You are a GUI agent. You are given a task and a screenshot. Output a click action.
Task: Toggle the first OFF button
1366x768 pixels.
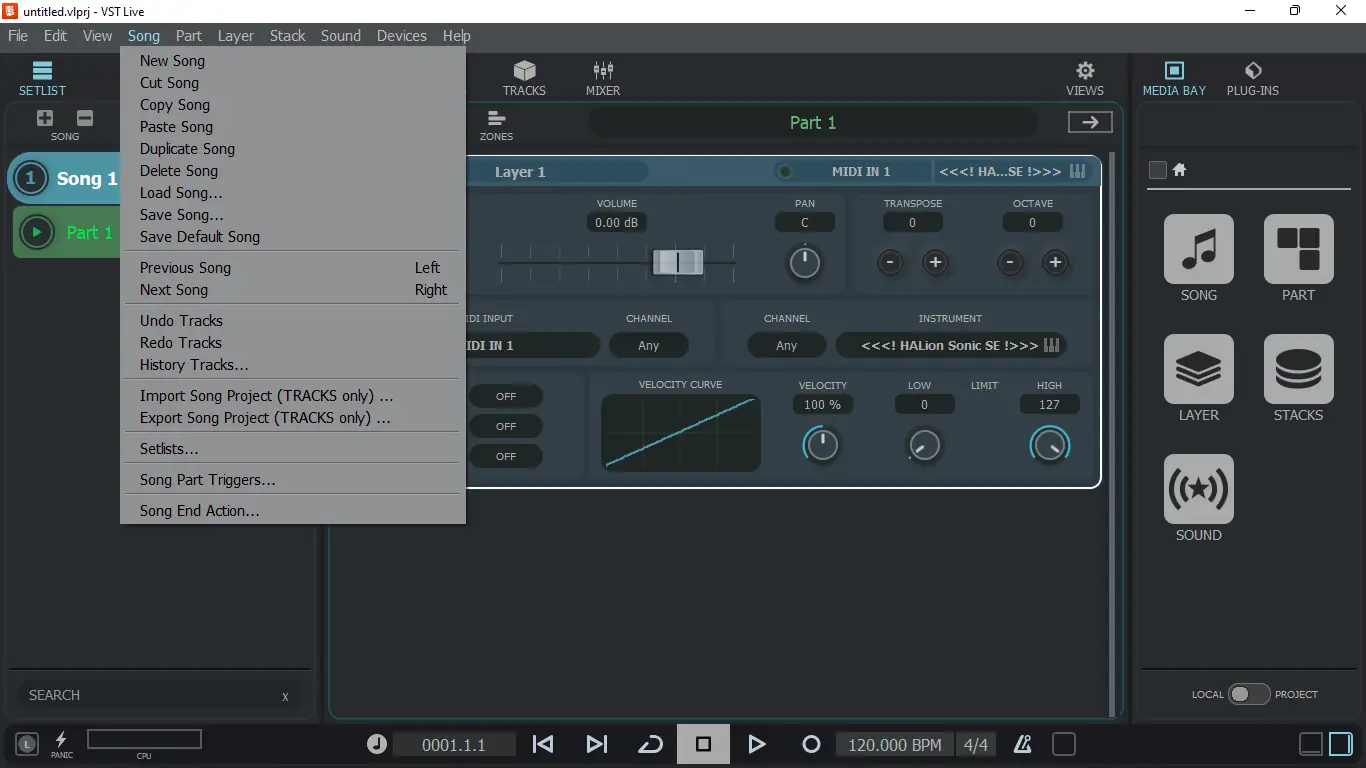[x=506, y=396]
